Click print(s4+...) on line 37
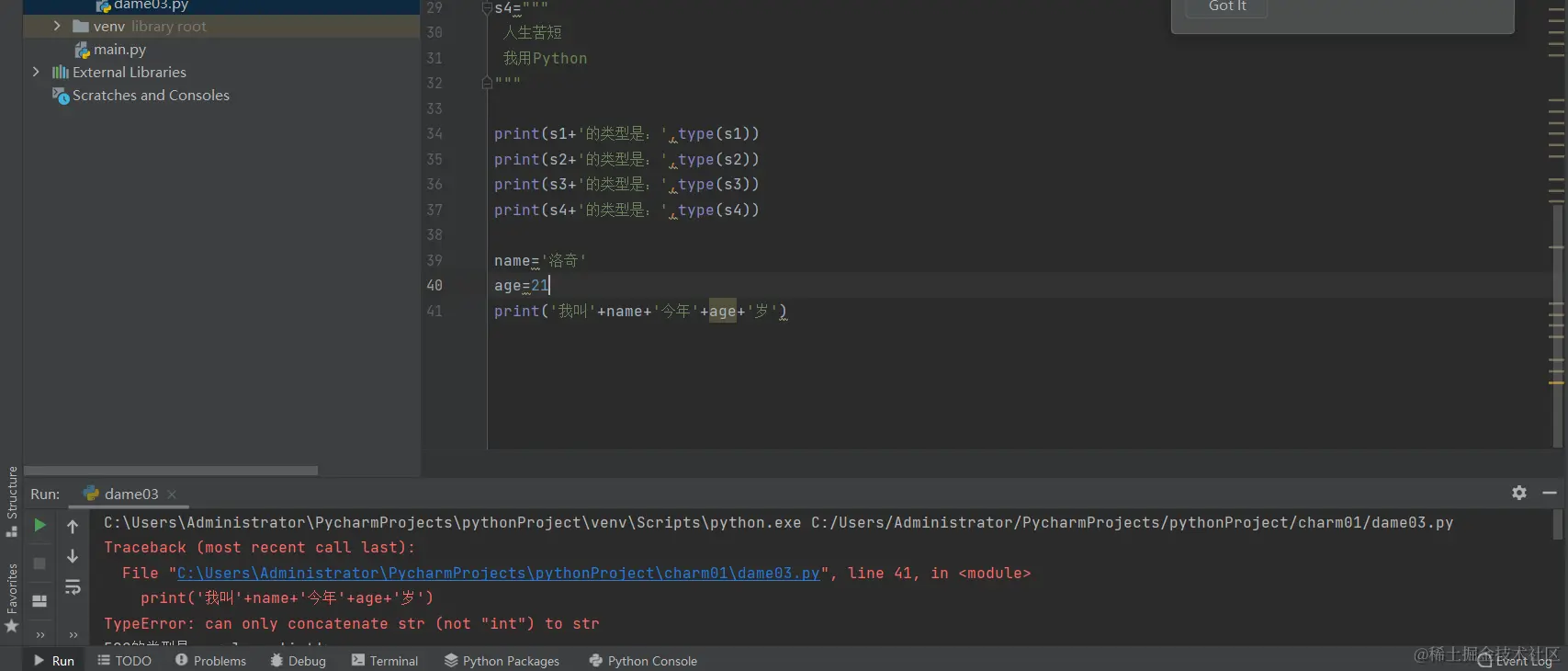The width and height of the screenshot is (1568, 671). tap(626, 210)
